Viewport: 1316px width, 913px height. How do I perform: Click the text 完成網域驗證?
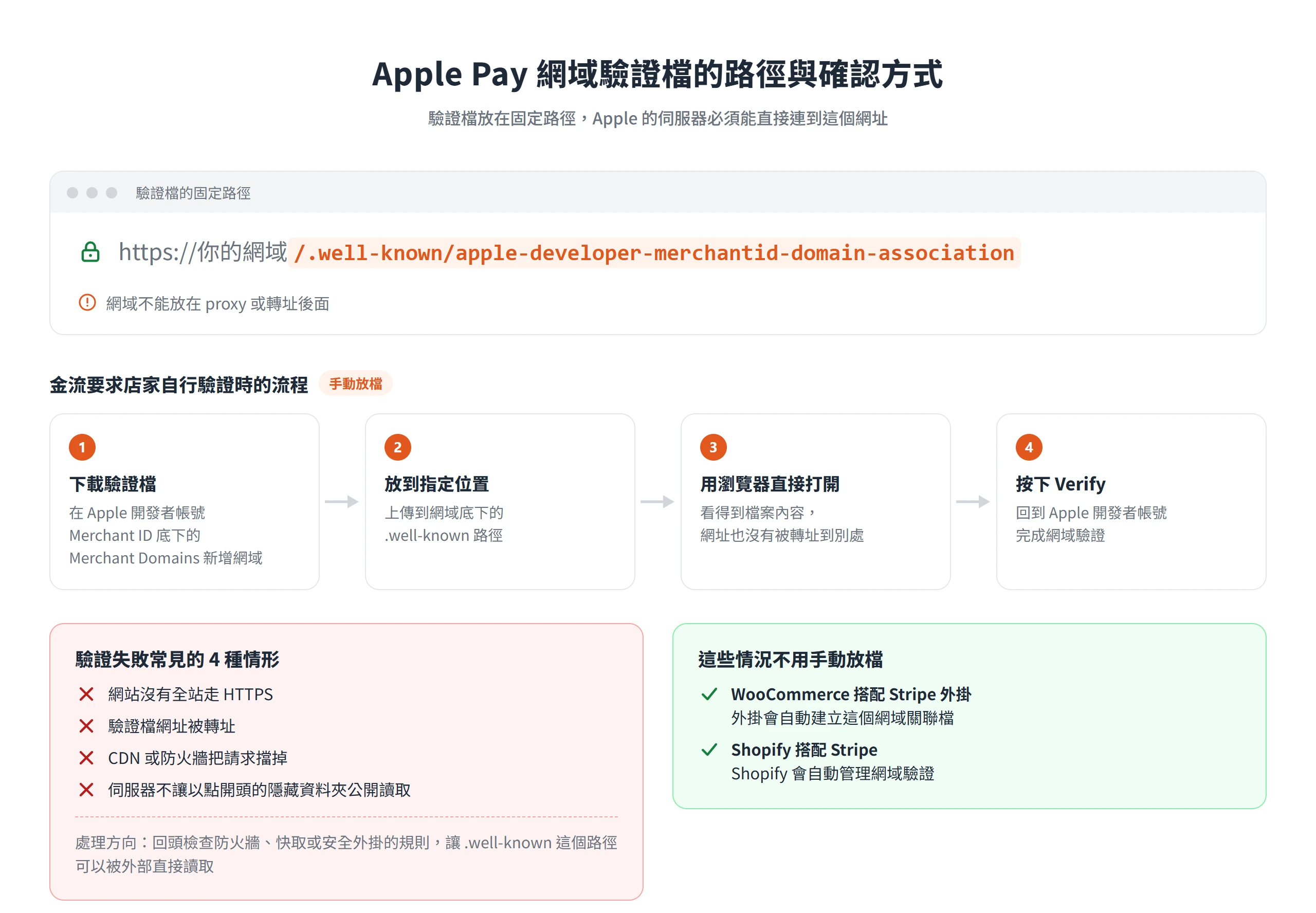click(x=1061, y=536)
